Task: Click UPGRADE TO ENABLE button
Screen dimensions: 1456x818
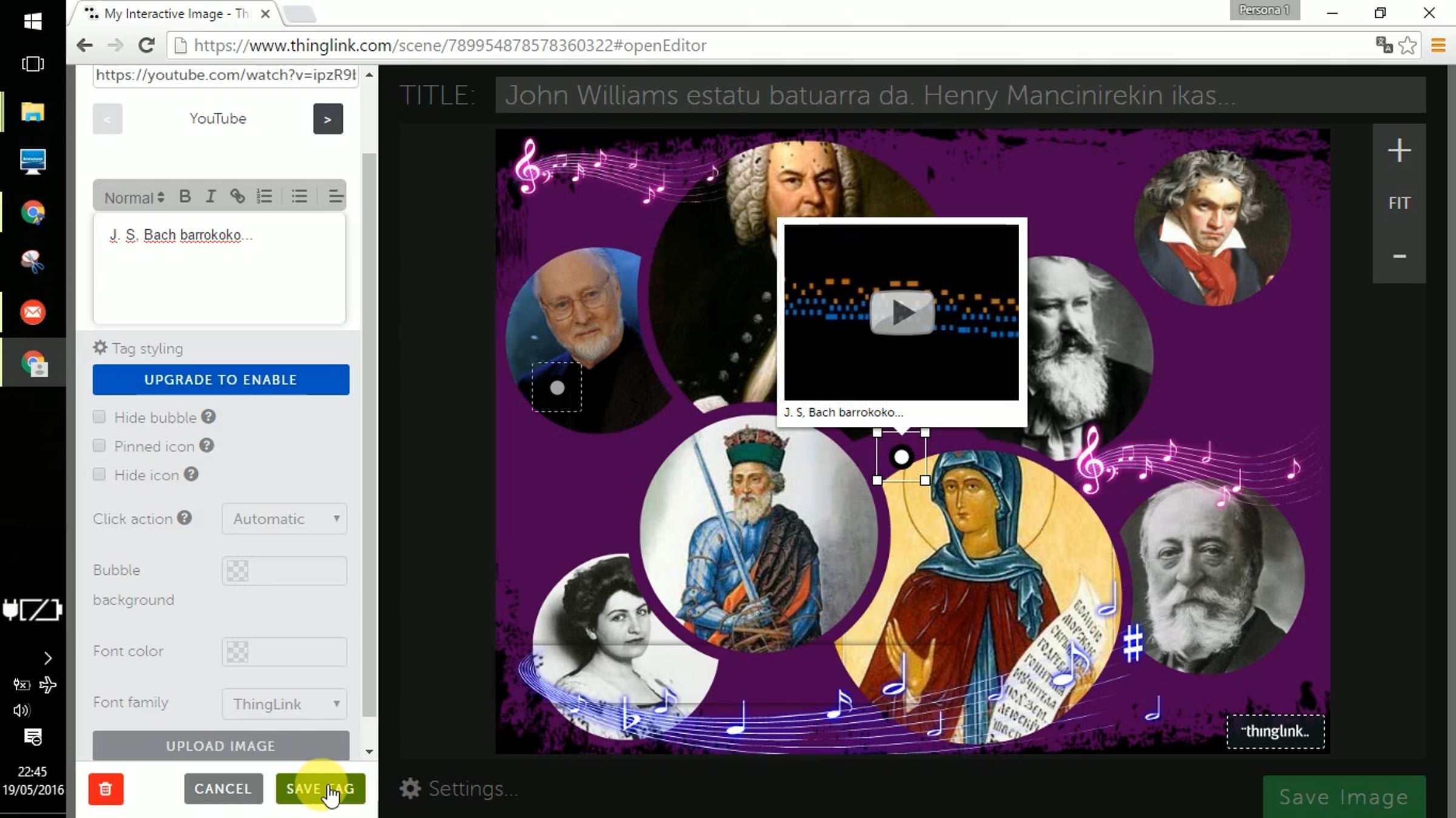Action: click(221, 380)
